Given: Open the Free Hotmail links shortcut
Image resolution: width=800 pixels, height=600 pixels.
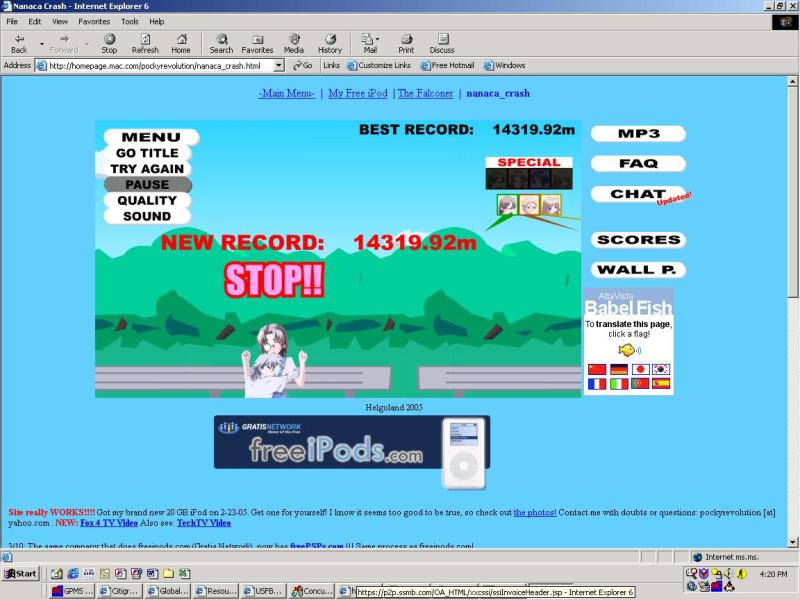Looking at the screenshot, I should coord(447,65).
